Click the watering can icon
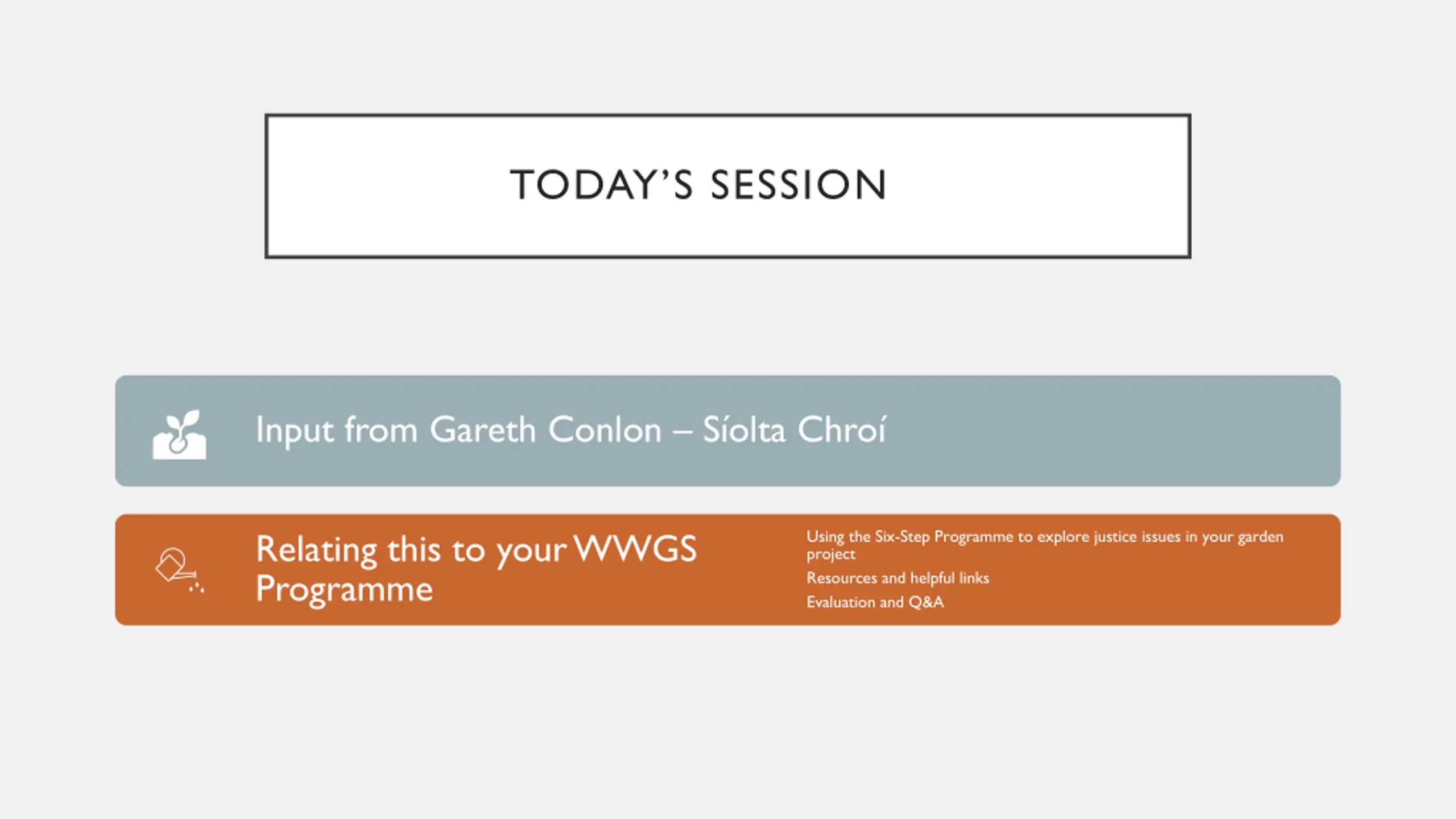 179,570
